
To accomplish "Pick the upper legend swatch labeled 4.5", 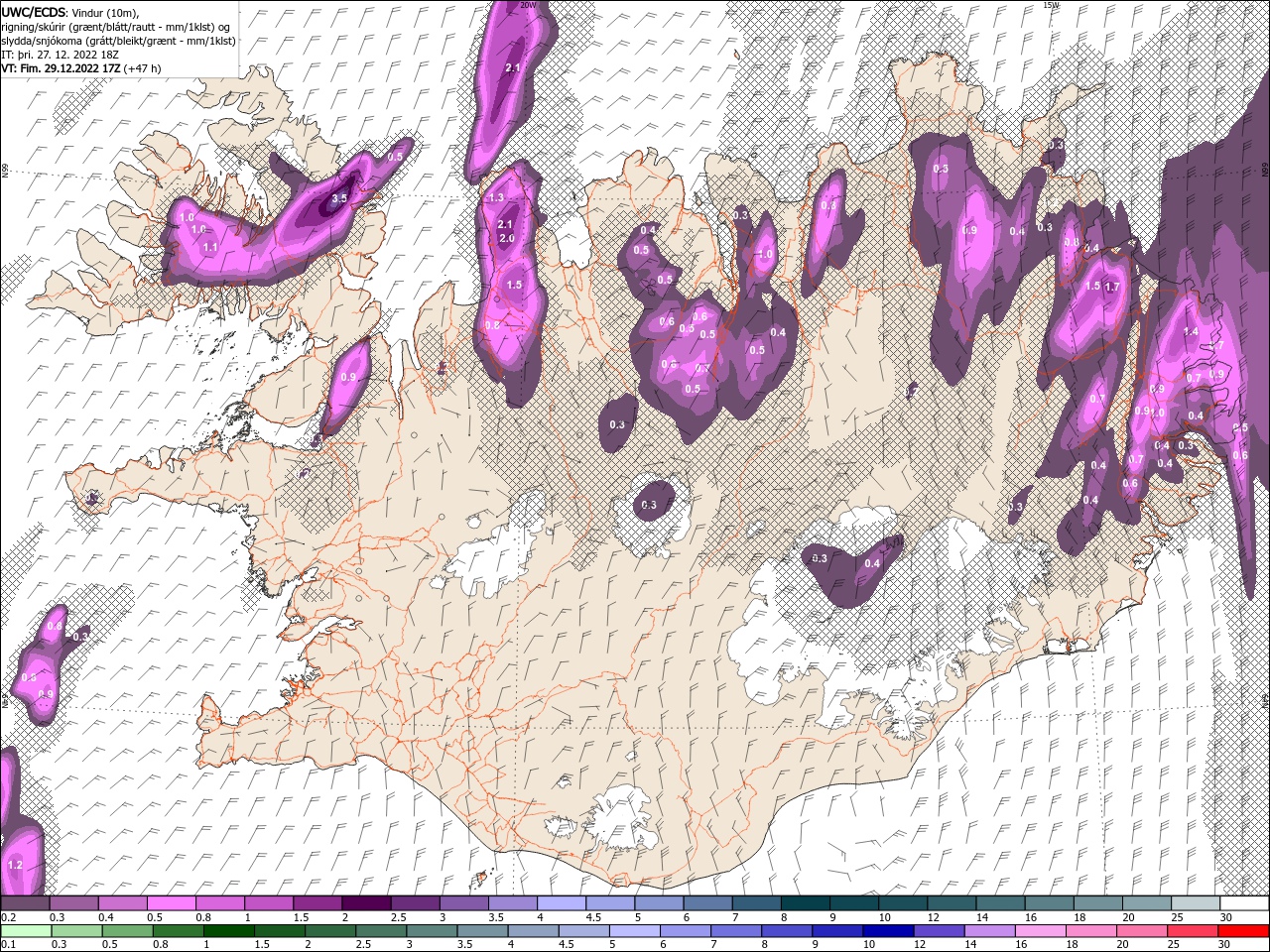I will tap(610, 903).
